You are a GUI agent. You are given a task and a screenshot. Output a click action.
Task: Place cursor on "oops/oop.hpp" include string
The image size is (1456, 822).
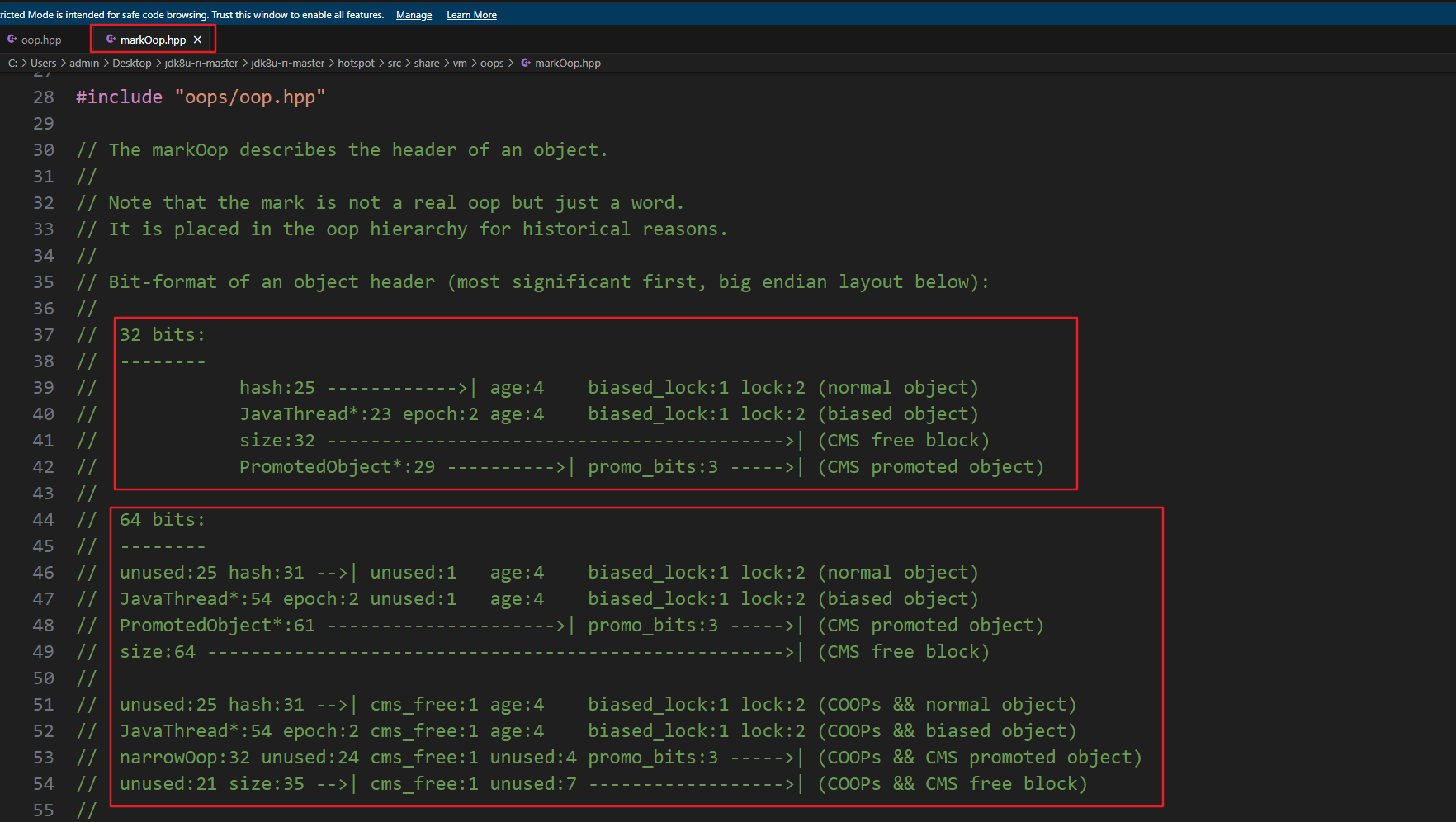249,97
